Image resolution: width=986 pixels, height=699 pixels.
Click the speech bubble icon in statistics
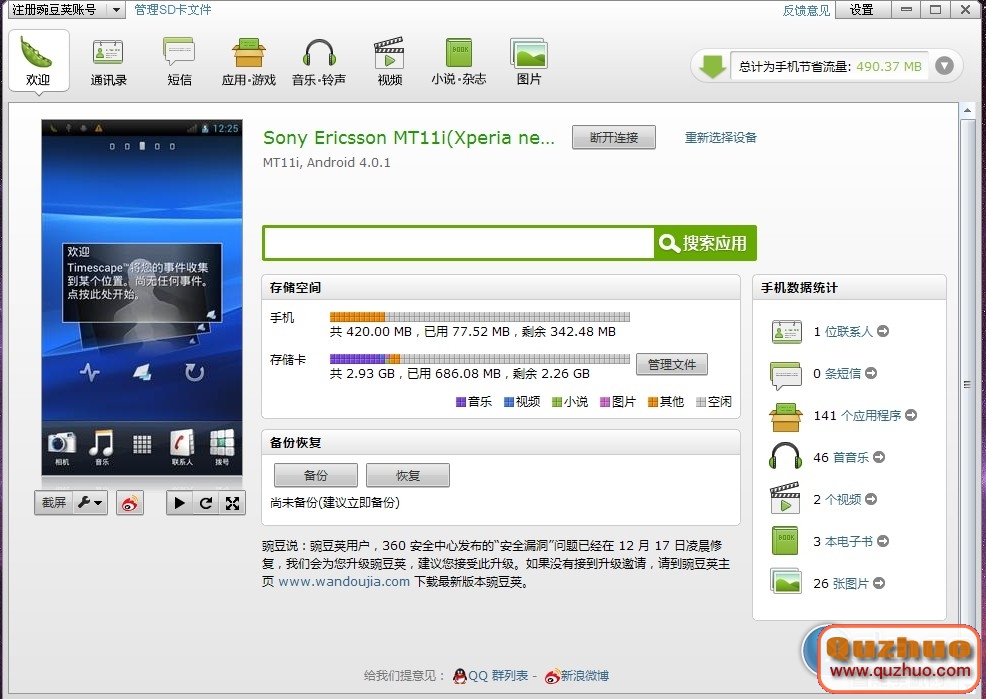point(786,375)
